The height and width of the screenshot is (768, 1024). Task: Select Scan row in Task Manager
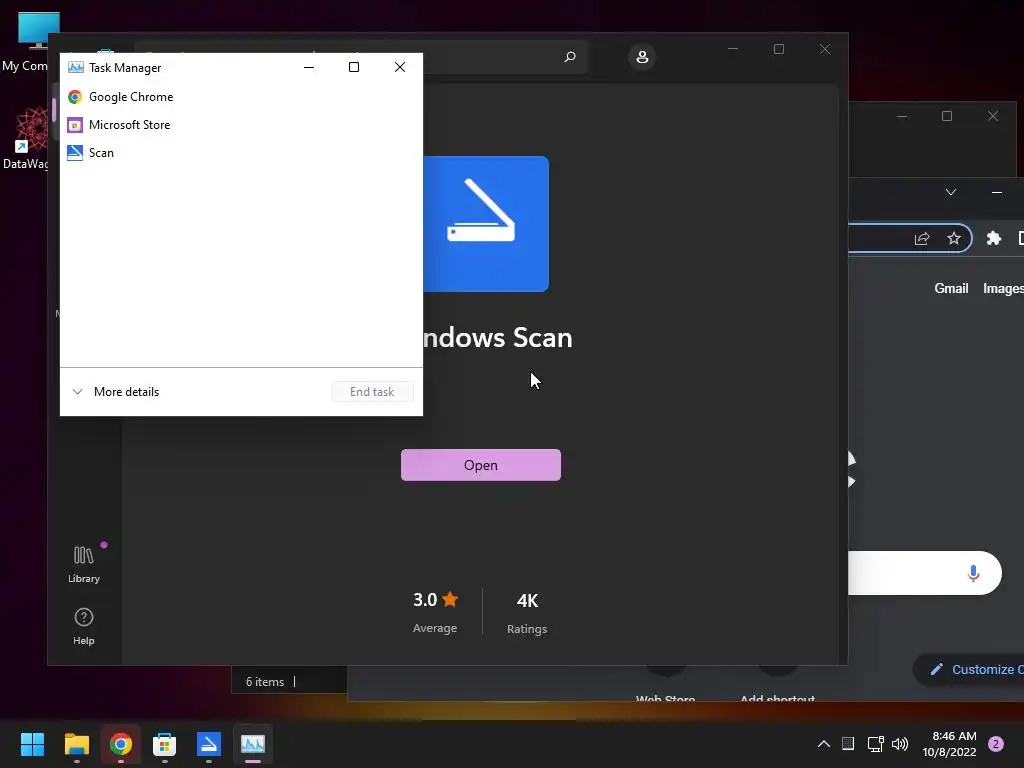241,153
